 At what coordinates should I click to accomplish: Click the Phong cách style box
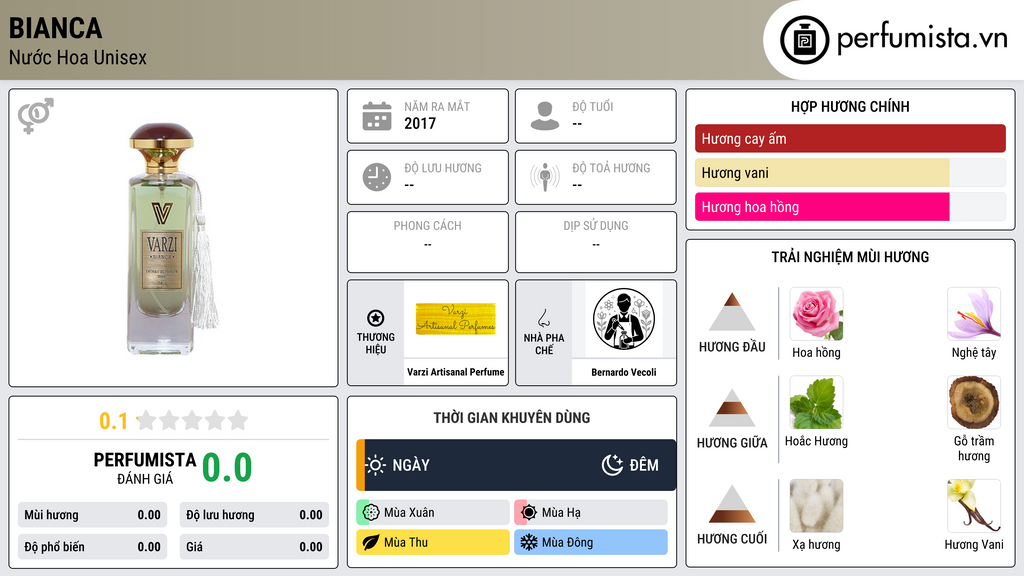coord(428,242)
